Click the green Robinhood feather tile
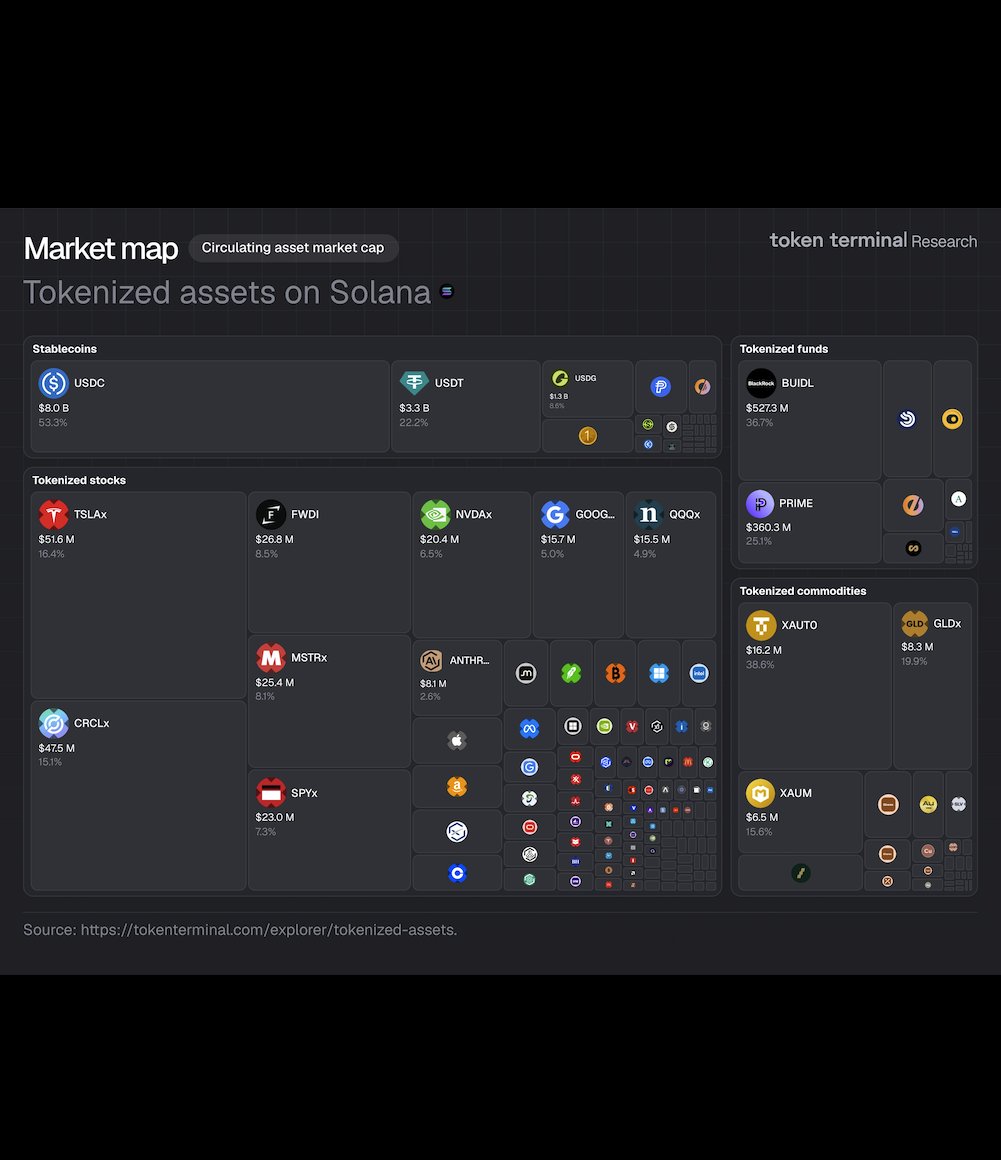Image resolution: width=1001 pixels, height=1160 pixels. point(571,673)
